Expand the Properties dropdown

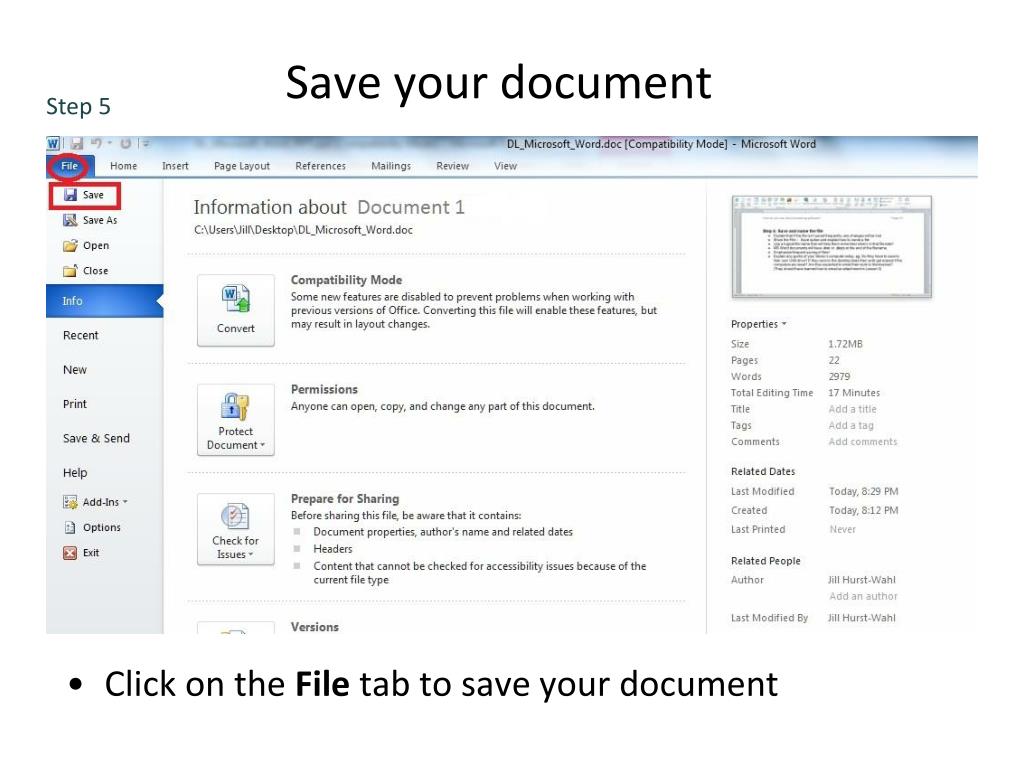(758, 324)
